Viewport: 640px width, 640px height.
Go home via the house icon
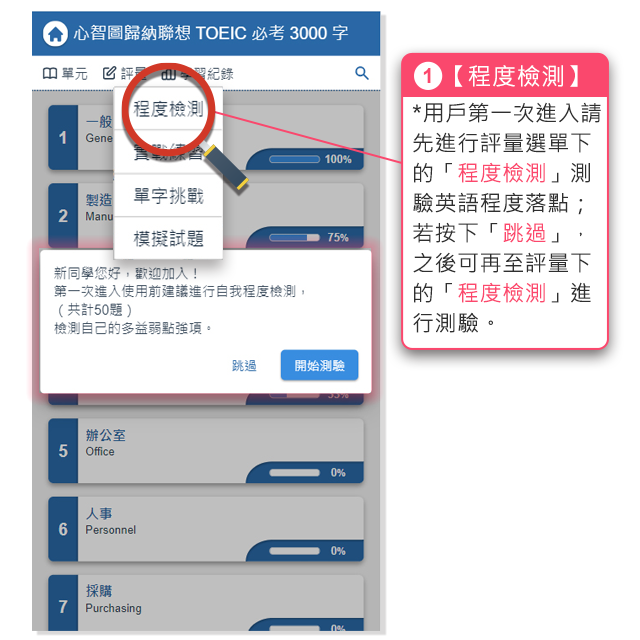(x=55, y=33)
